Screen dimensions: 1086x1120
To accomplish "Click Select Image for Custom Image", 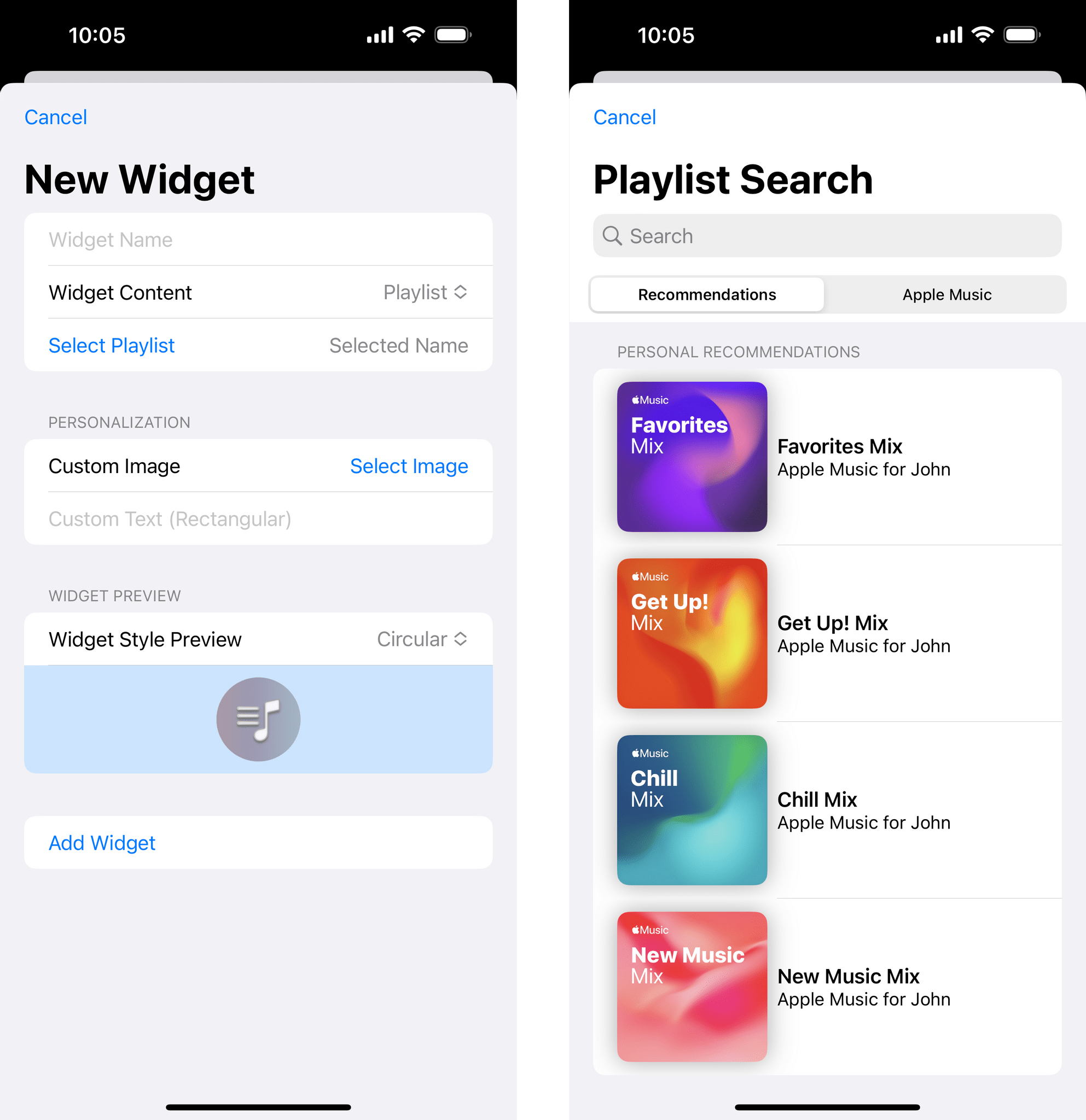I will 407,465.
